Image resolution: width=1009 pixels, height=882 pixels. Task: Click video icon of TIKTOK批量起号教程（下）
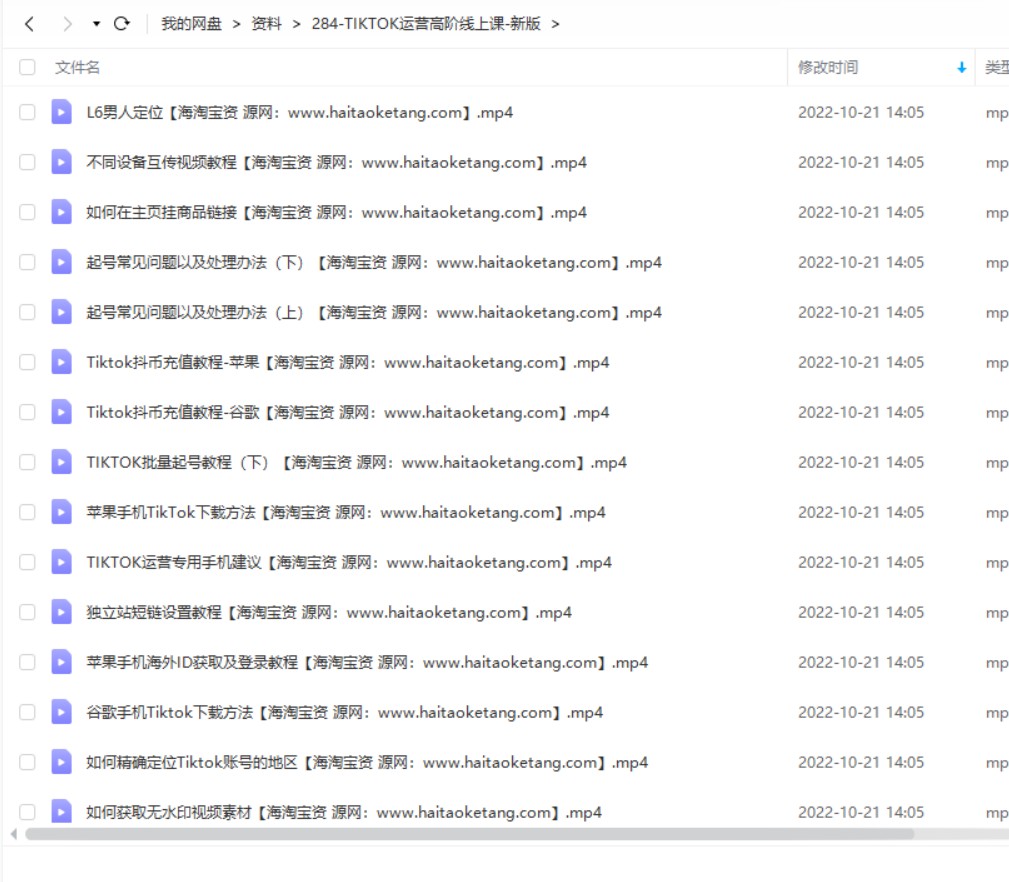(x=61, y=462)
